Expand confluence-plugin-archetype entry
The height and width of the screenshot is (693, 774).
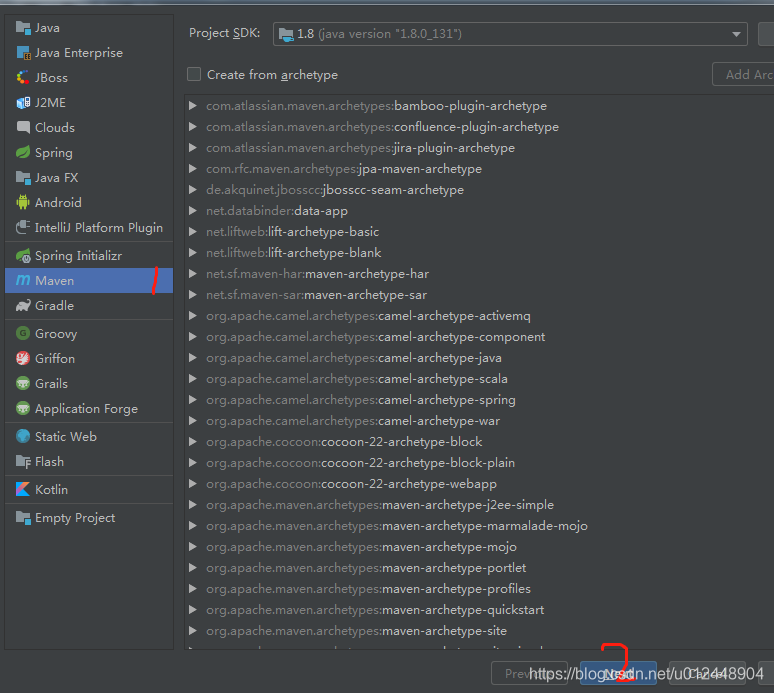(x=193, y=127)
